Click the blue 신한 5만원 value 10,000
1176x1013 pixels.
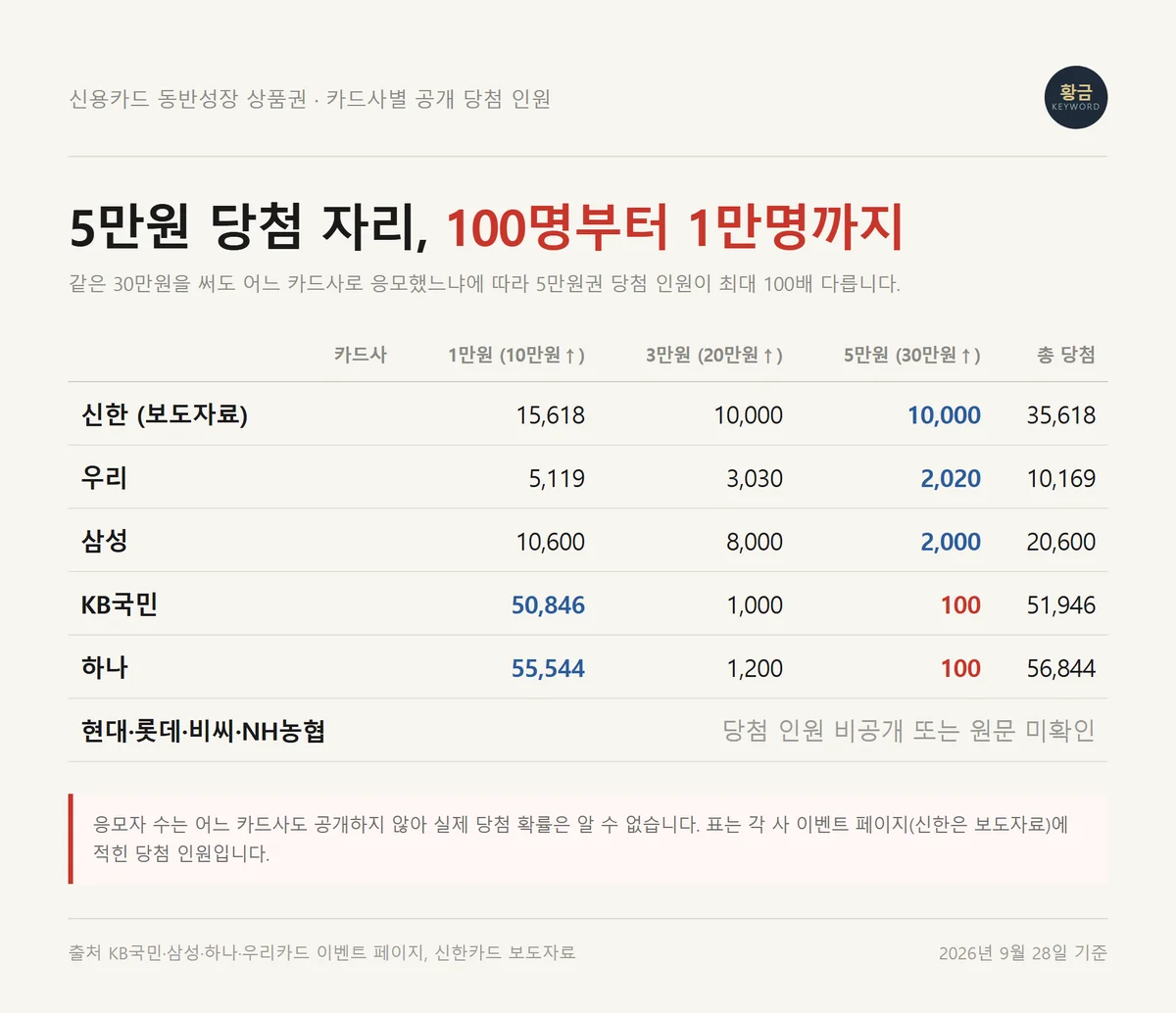(945, 415)
